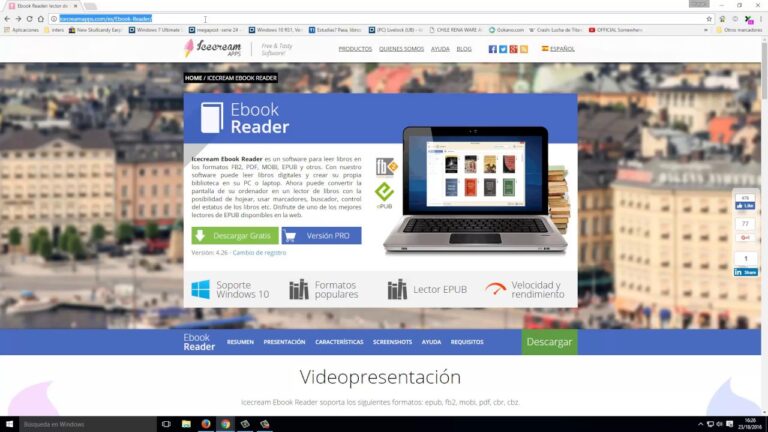Screen dimensions: 768x432
Task: Go to AYUDA in the blue section bar
Action: click(431, 342)
